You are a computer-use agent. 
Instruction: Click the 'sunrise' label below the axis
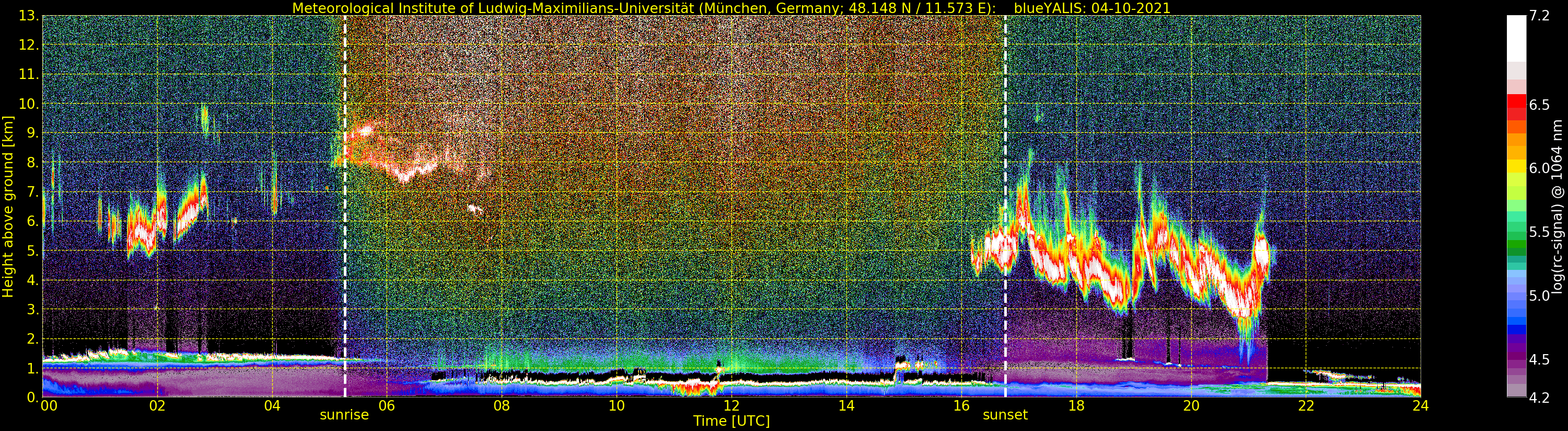[344, 415]
